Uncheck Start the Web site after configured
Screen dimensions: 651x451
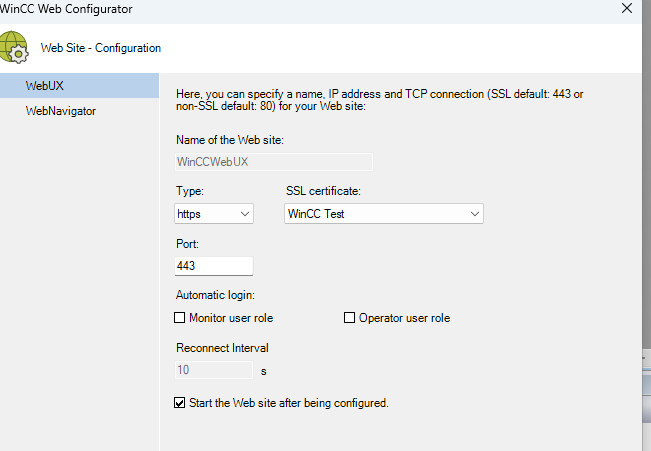pos(181,403)
